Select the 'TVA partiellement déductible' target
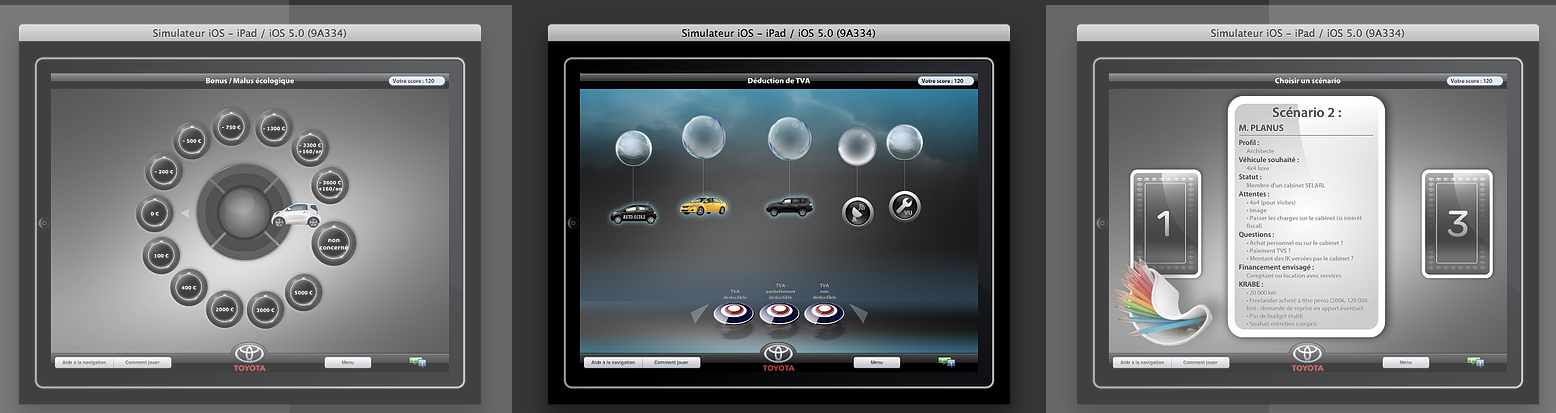 (779, 313)
